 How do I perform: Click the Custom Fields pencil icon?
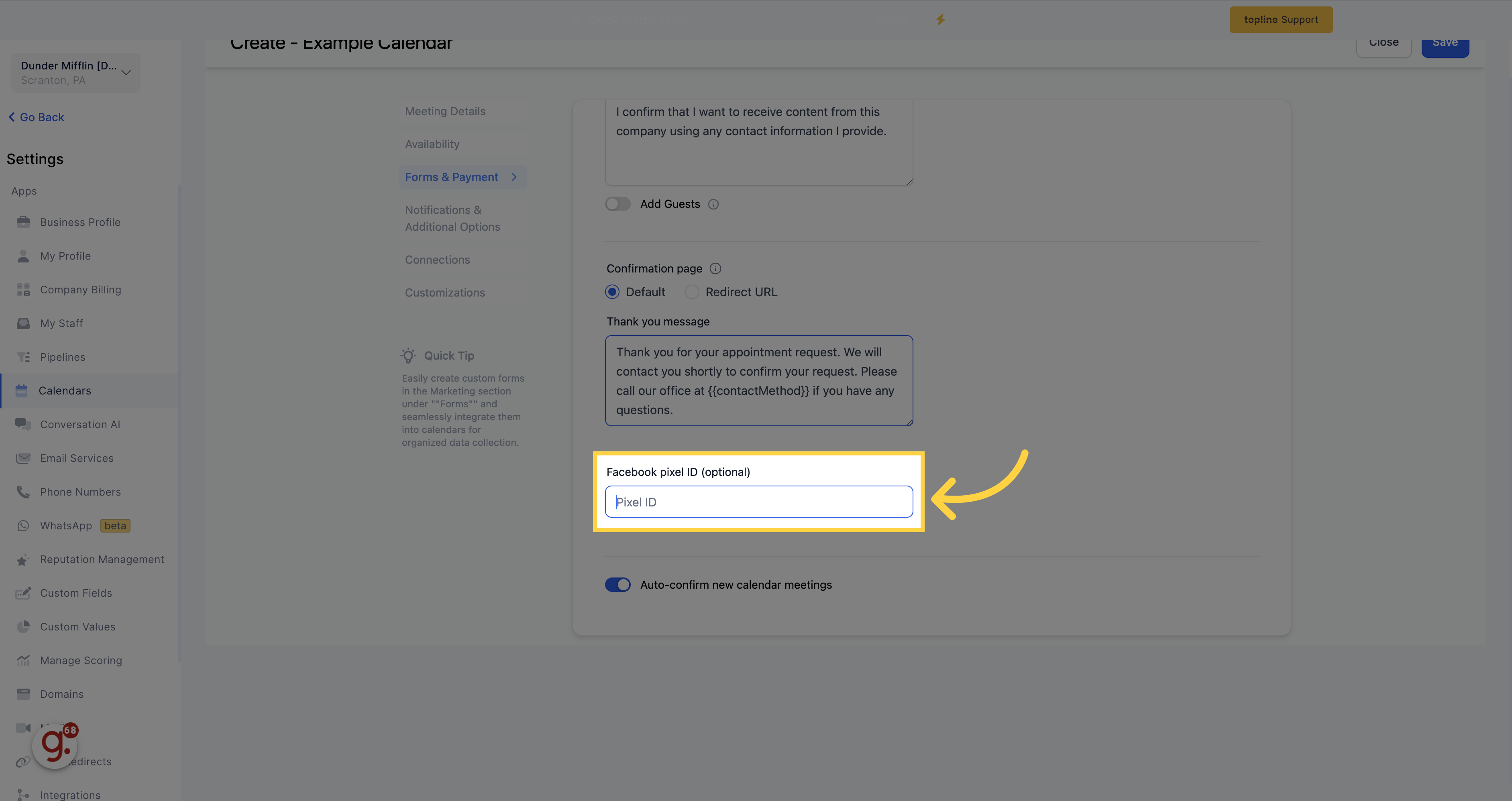pyautogui.click(x=23, y=593)
